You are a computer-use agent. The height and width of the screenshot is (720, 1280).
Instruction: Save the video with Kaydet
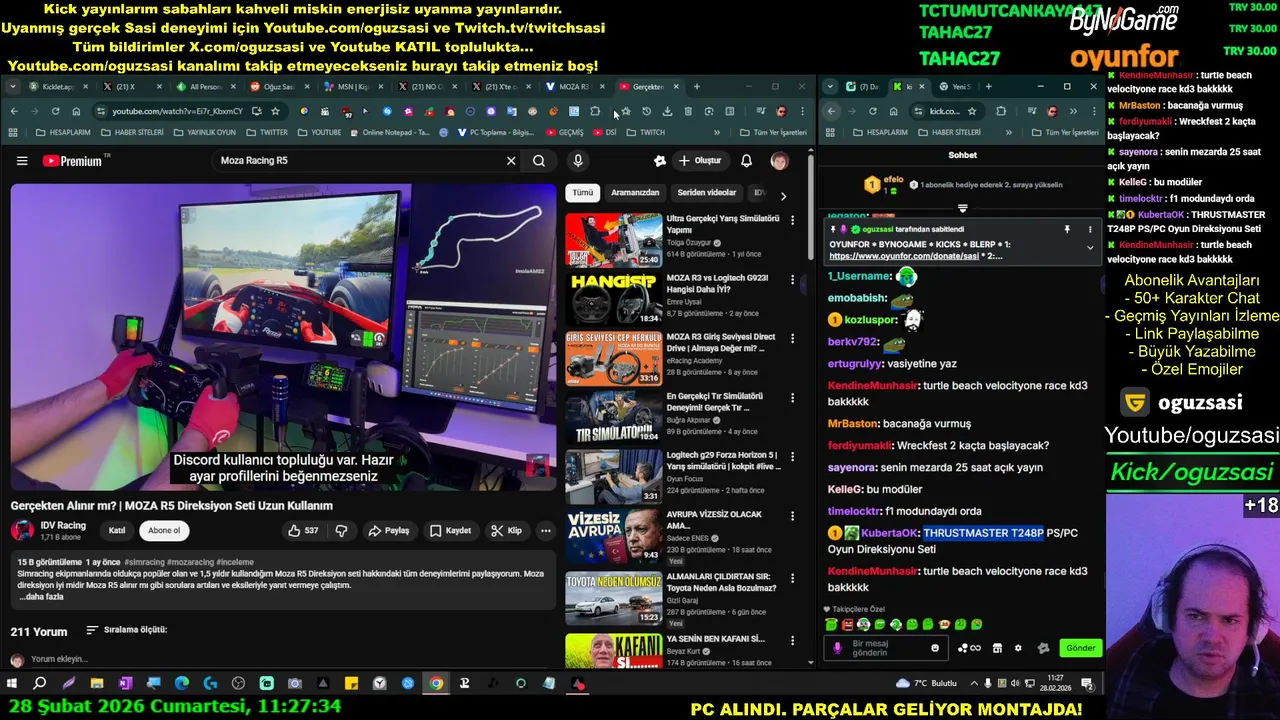pos(450,531)
